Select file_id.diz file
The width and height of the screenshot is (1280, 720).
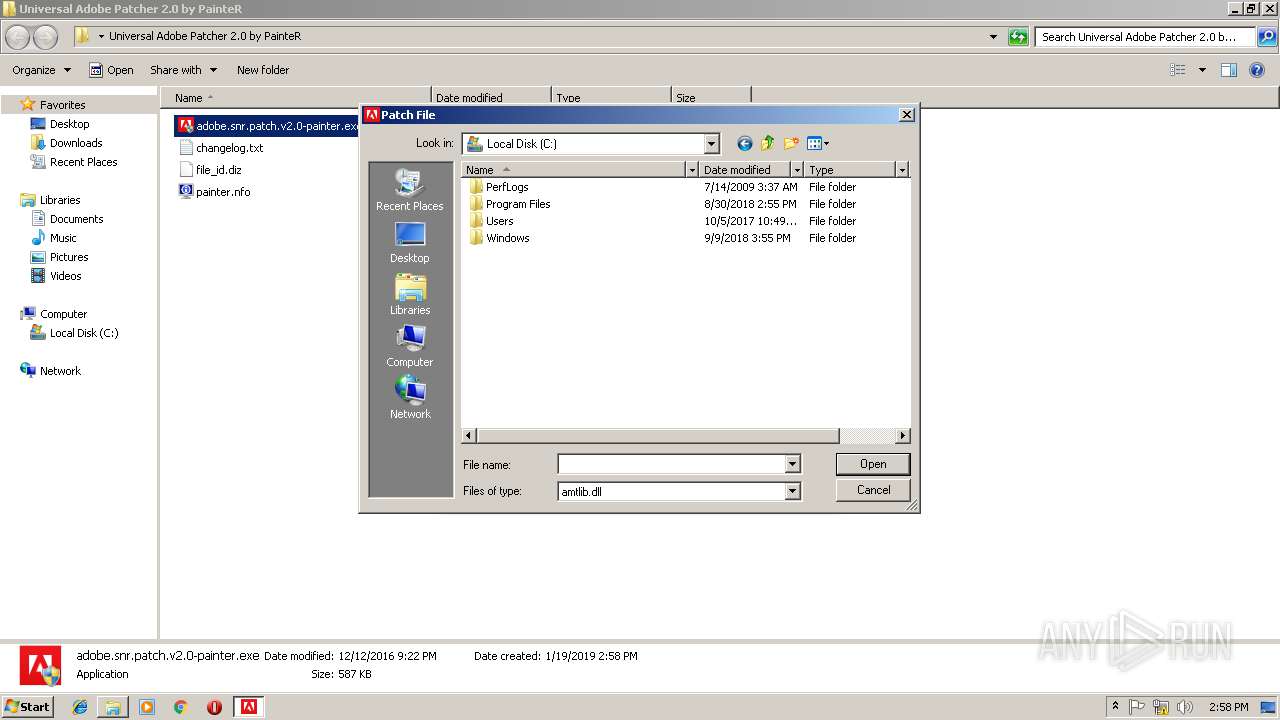[x=210, y=170]
